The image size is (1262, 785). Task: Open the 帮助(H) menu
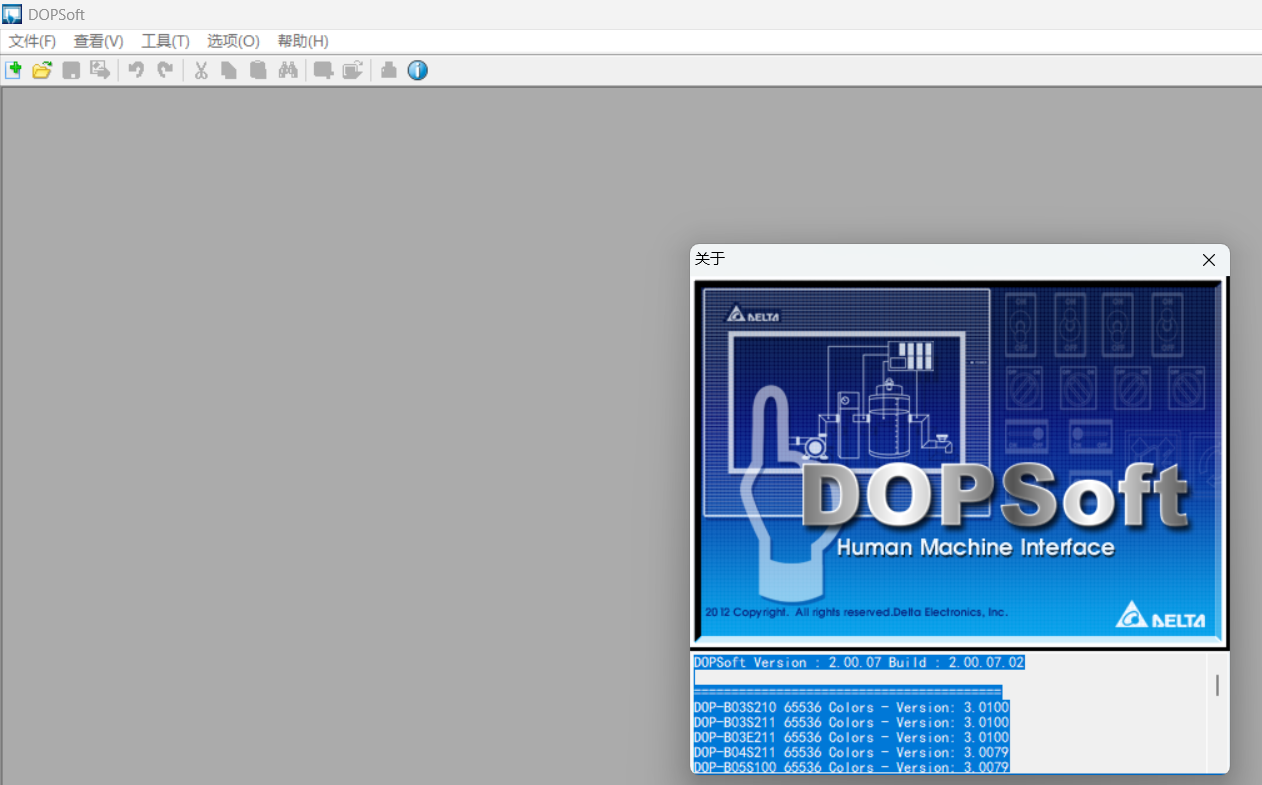tap(303, 41)
